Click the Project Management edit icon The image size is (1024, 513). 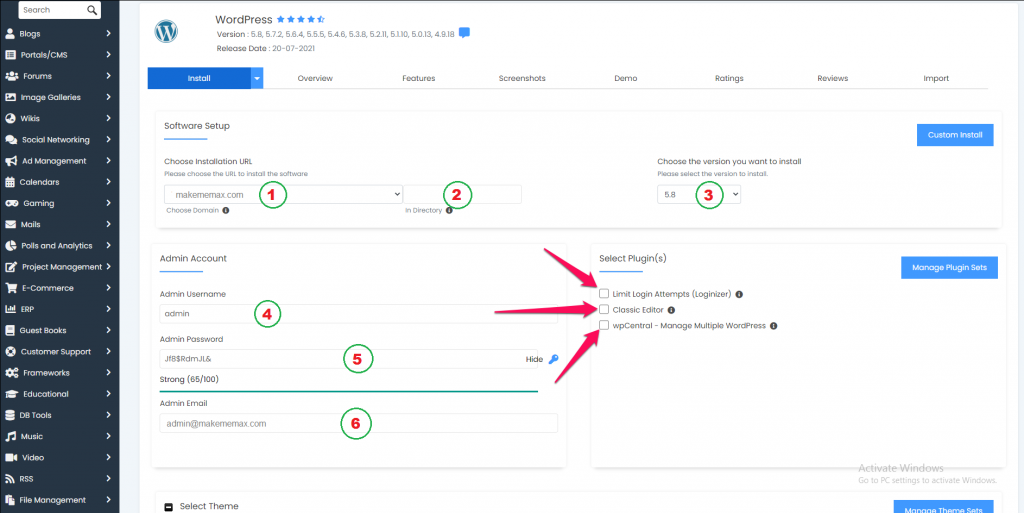[10, 267]
